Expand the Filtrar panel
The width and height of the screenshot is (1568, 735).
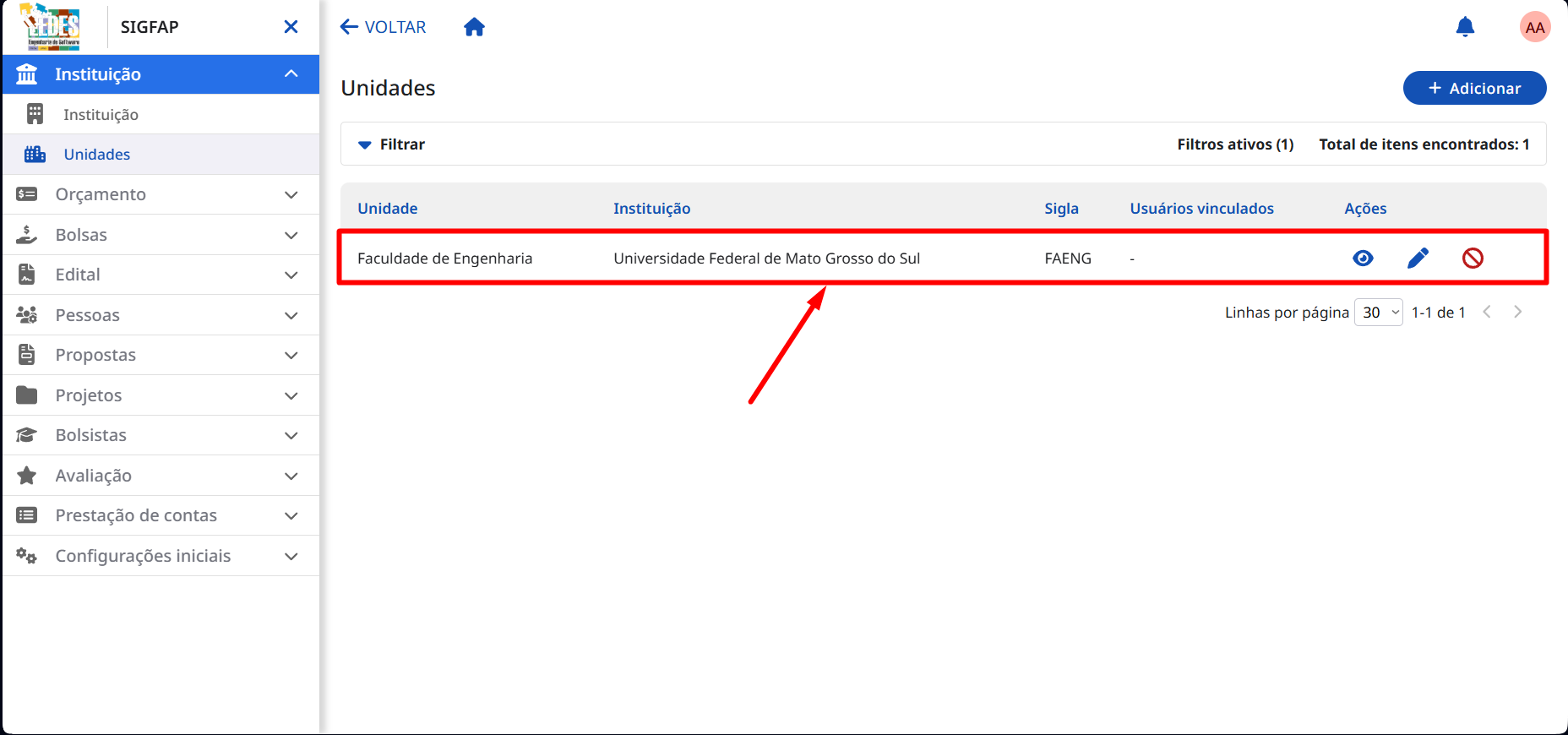click(391, 144)
